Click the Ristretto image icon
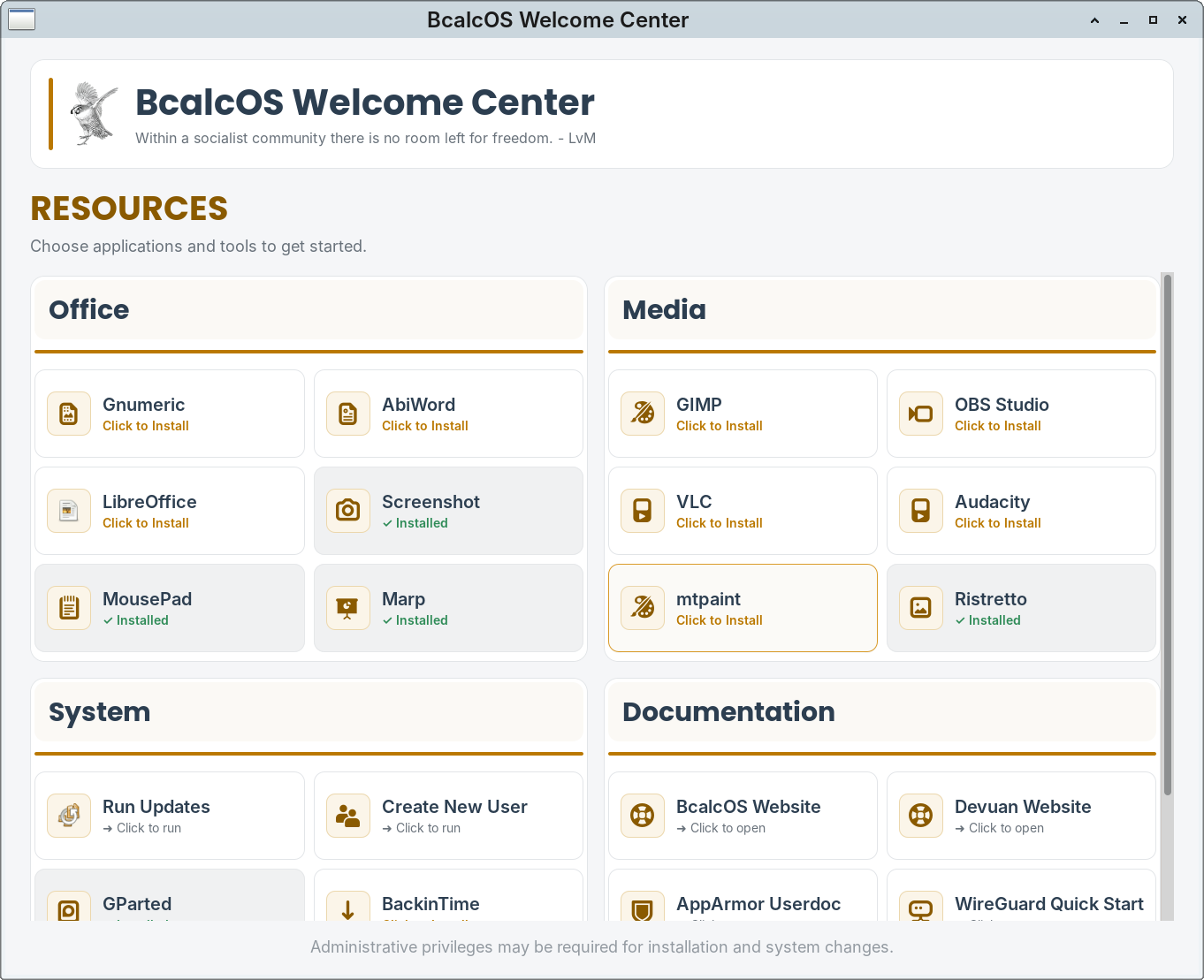 coord(921,608)
